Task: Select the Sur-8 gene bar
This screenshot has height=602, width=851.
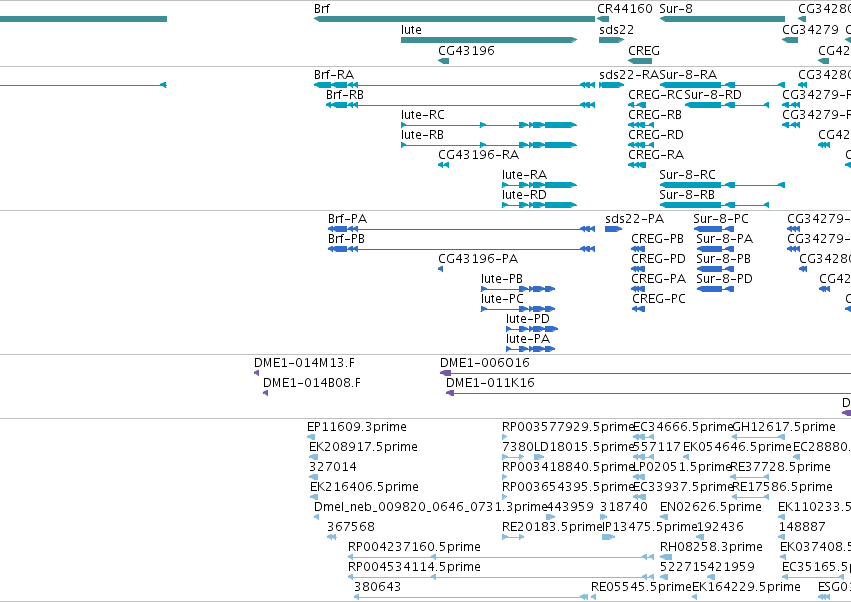Action: (722, 19)
